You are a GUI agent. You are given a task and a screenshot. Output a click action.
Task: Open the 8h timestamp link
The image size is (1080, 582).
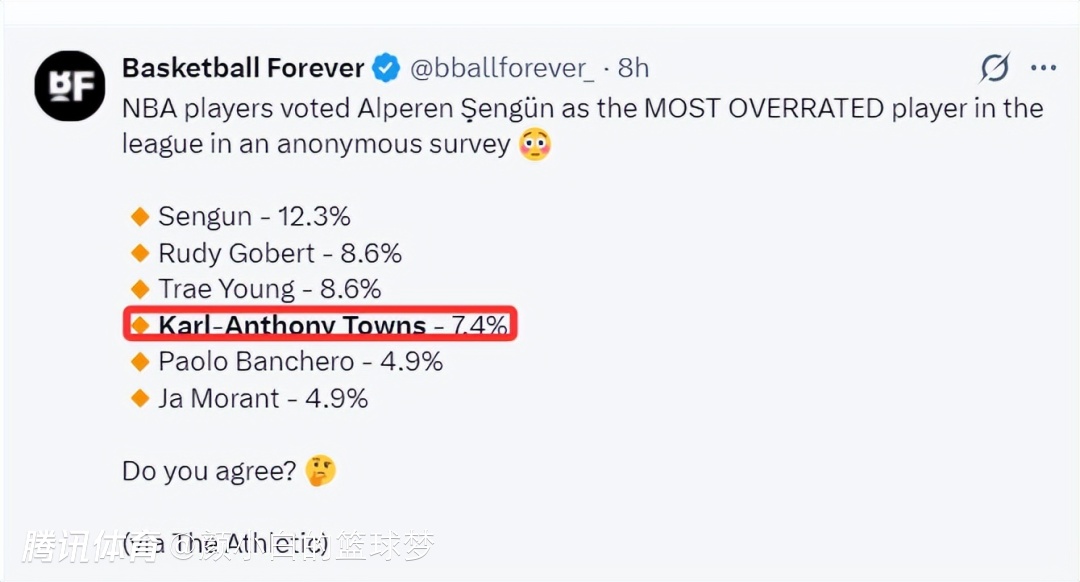point(633,68)
